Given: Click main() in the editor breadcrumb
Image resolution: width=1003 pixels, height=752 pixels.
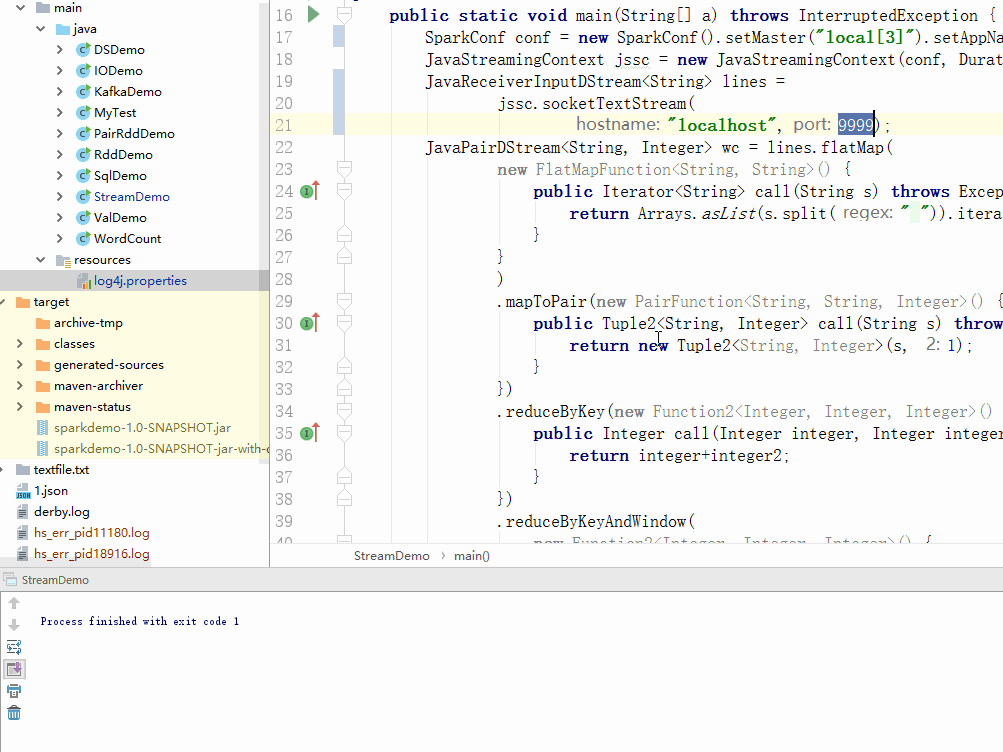Looking at the screenshot, I should pyautogui.click(x=471, y=556).
